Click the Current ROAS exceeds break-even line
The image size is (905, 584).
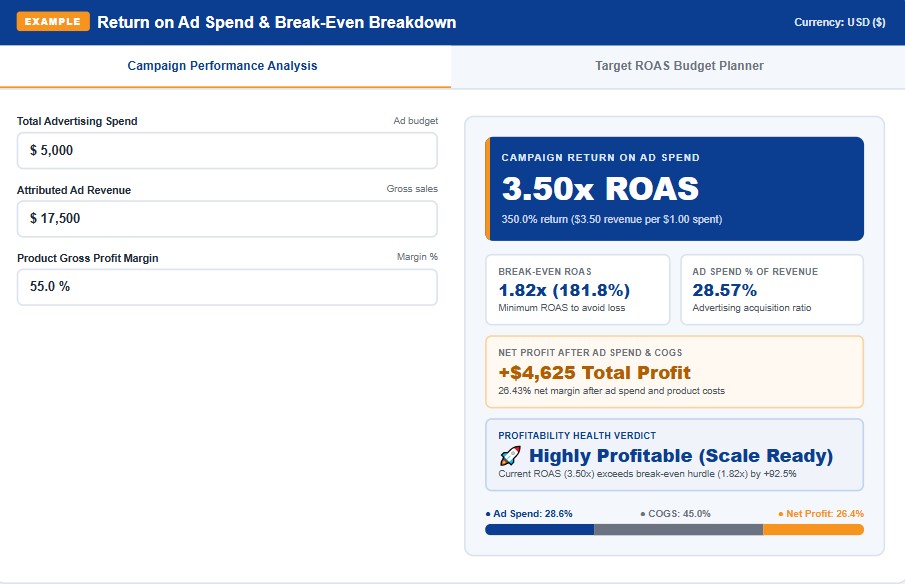(x=647, y=474)
